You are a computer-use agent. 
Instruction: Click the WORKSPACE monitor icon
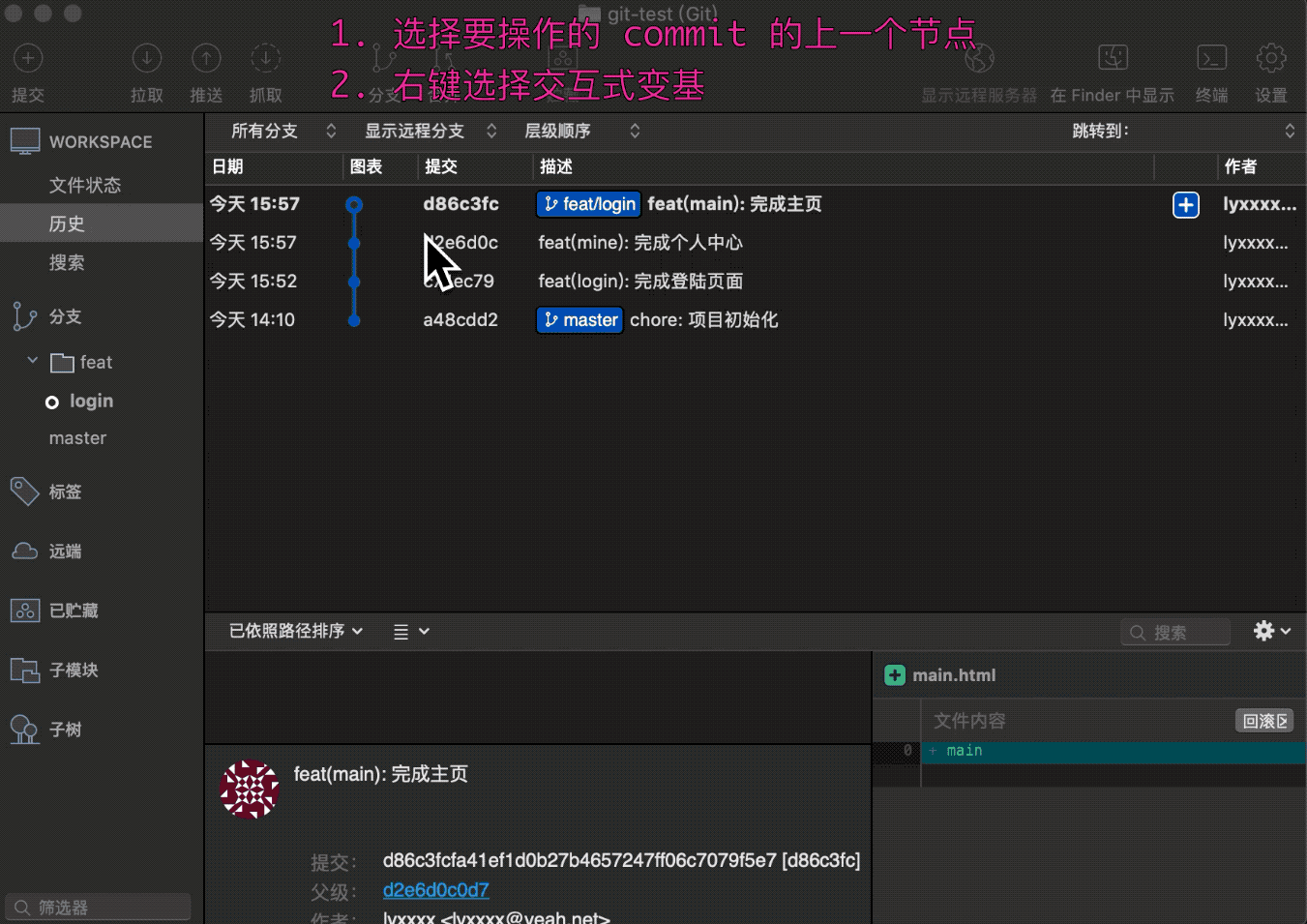[25, 141]
